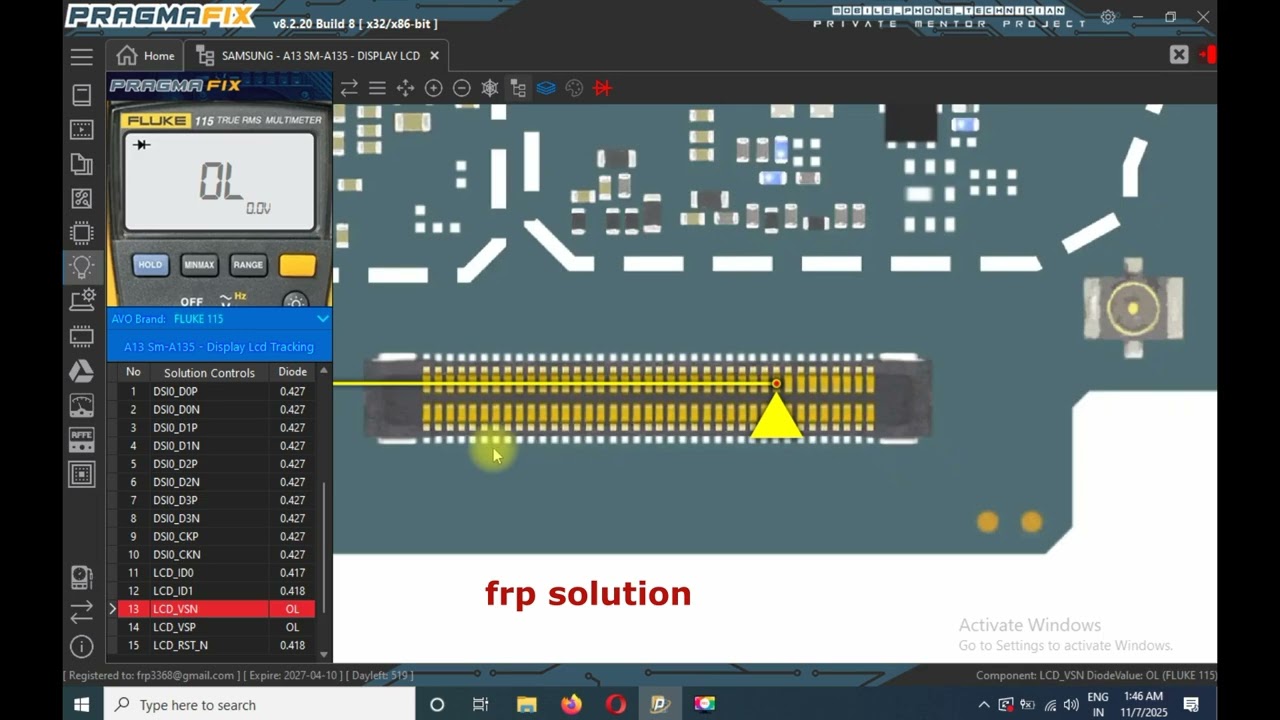
Task: Open the chip/IC sidebar icon
Action: [82, 233]
